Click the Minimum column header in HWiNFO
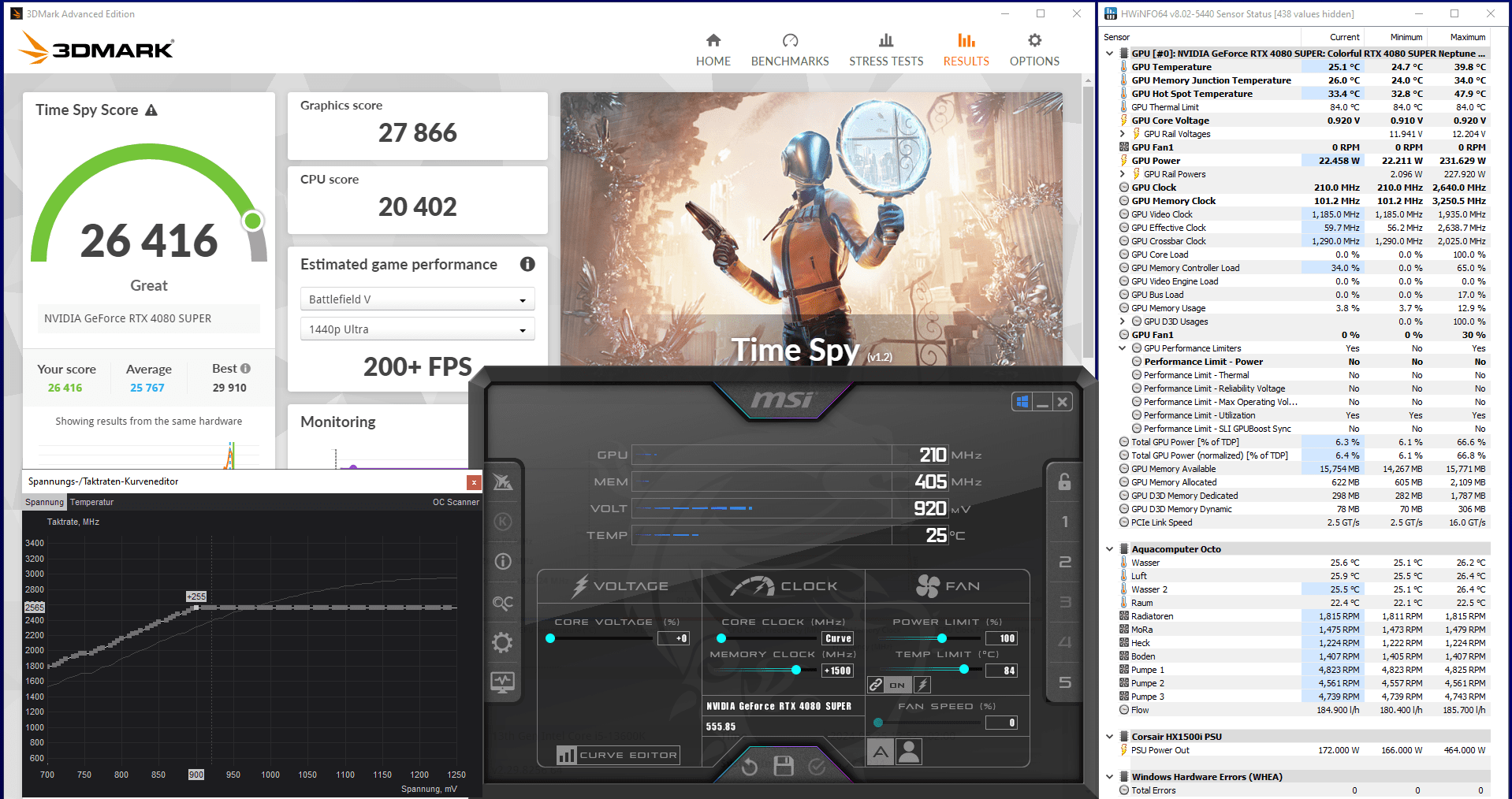This screenshot has width=1512, height=799. click(1395, 37)
